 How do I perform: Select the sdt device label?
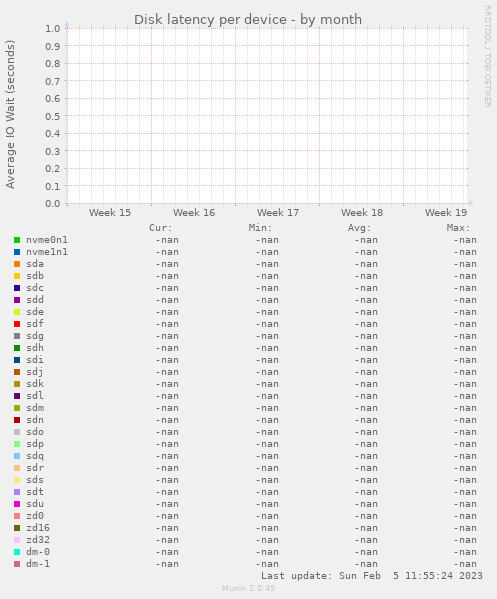click(x=35, y=492)
